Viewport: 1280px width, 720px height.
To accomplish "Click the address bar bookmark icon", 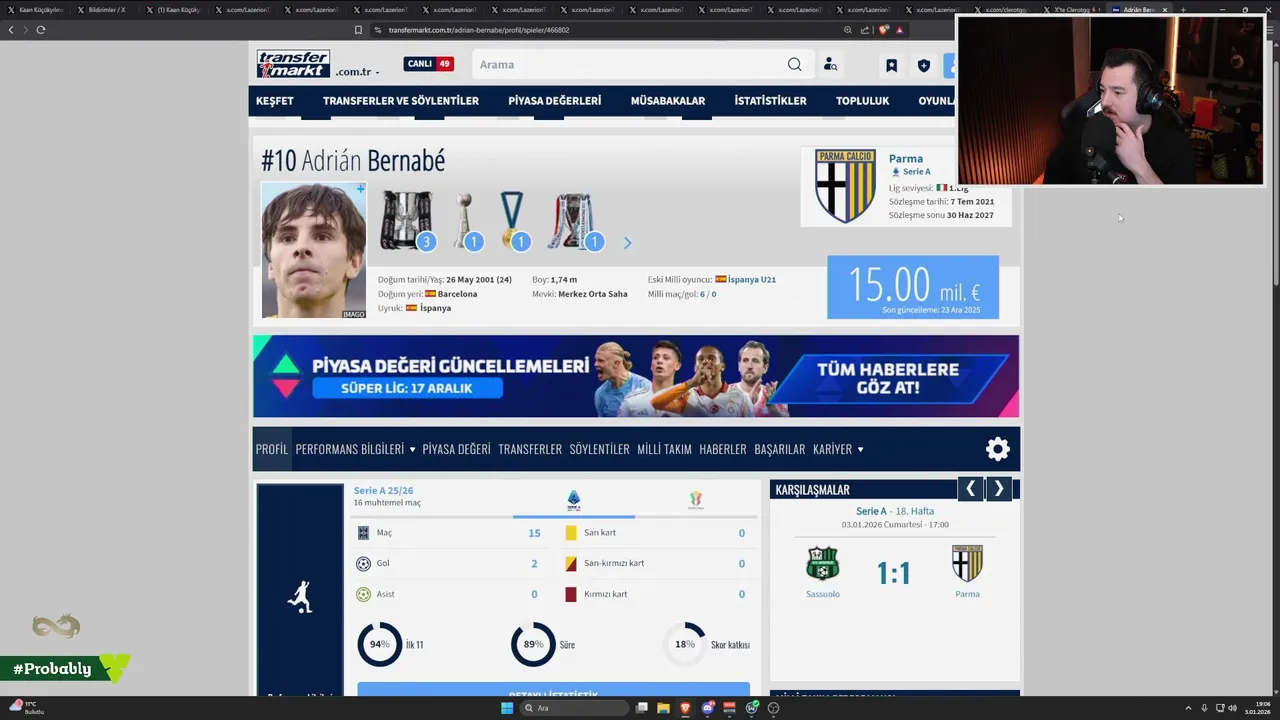I will coord(358,30).
